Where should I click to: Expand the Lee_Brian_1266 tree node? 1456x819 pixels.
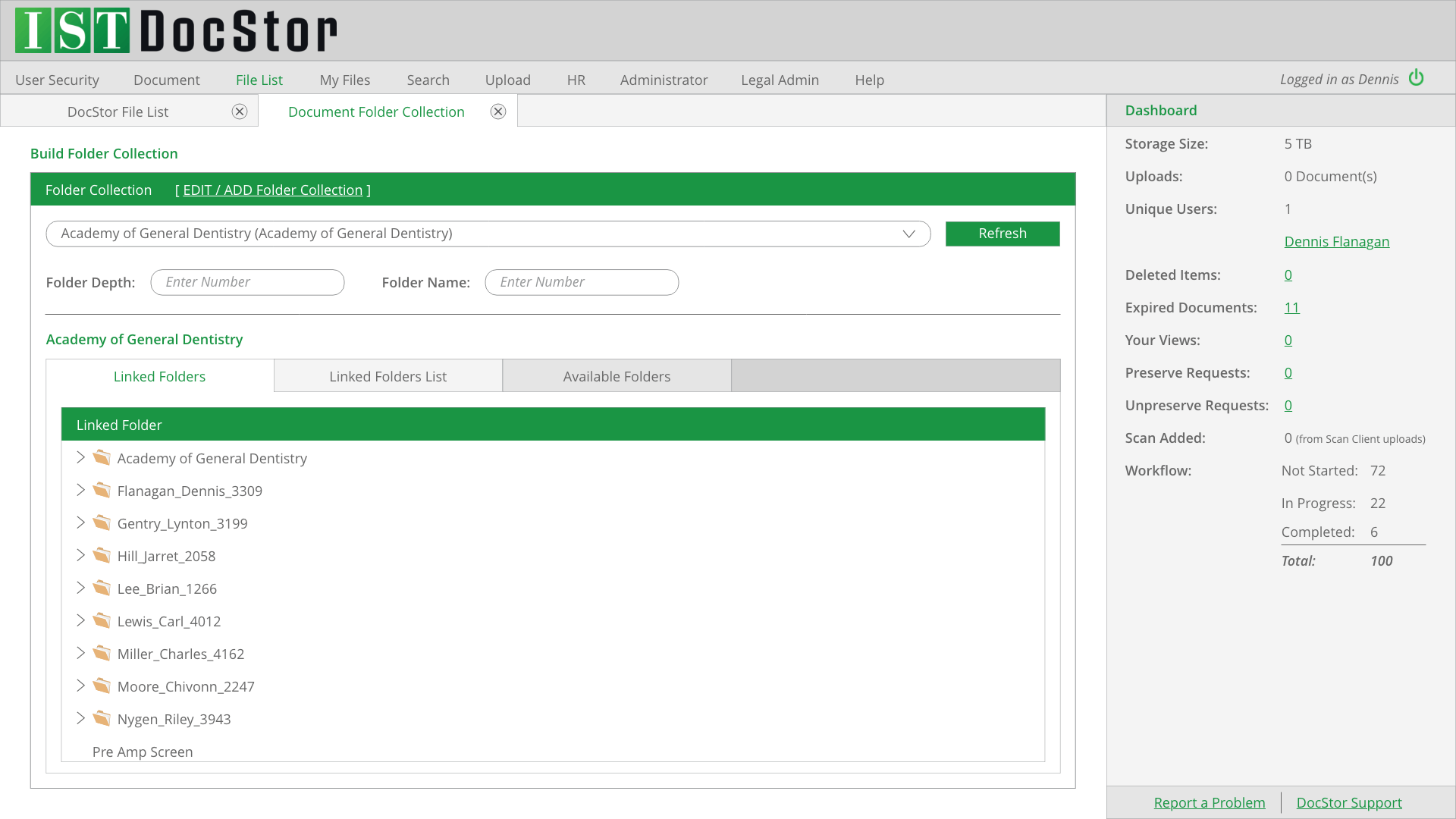click(x=80, y=588)
